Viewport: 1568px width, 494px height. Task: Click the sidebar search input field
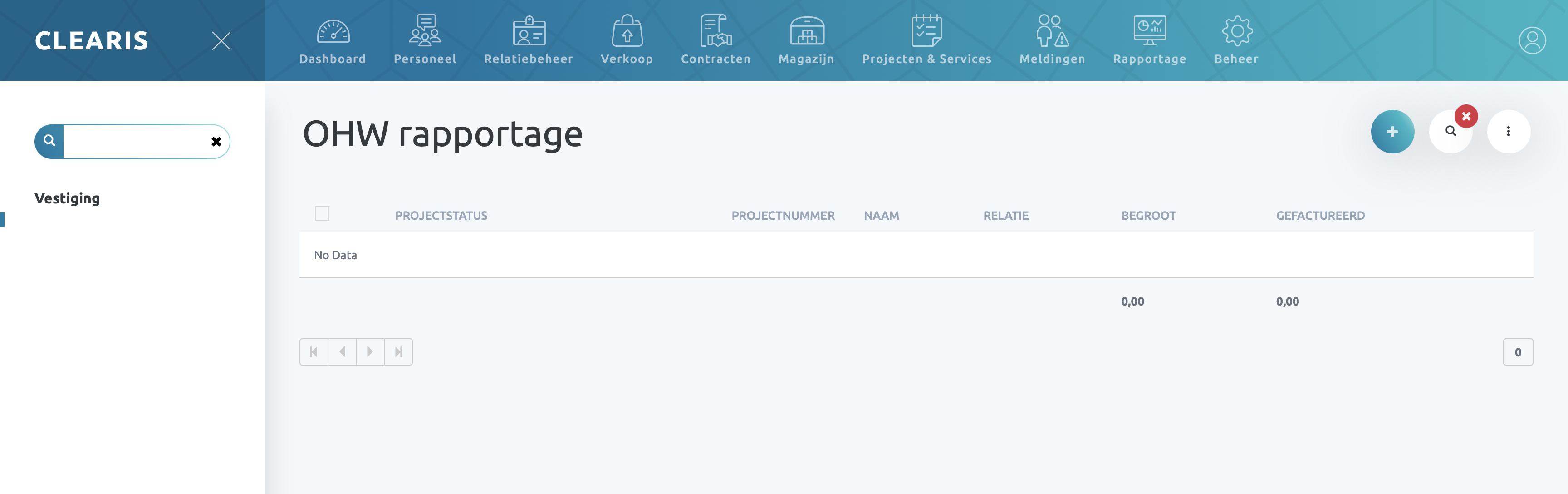point(135,142)
